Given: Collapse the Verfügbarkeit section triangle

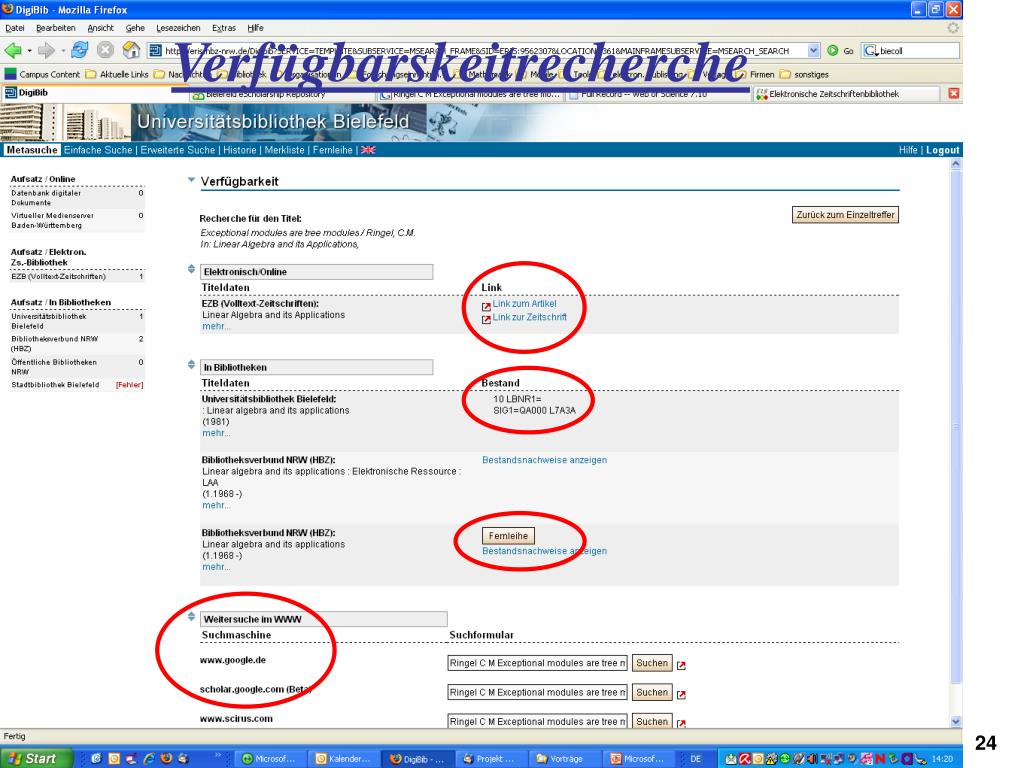Looking at the screenshot, I should (x=191, y=180).
